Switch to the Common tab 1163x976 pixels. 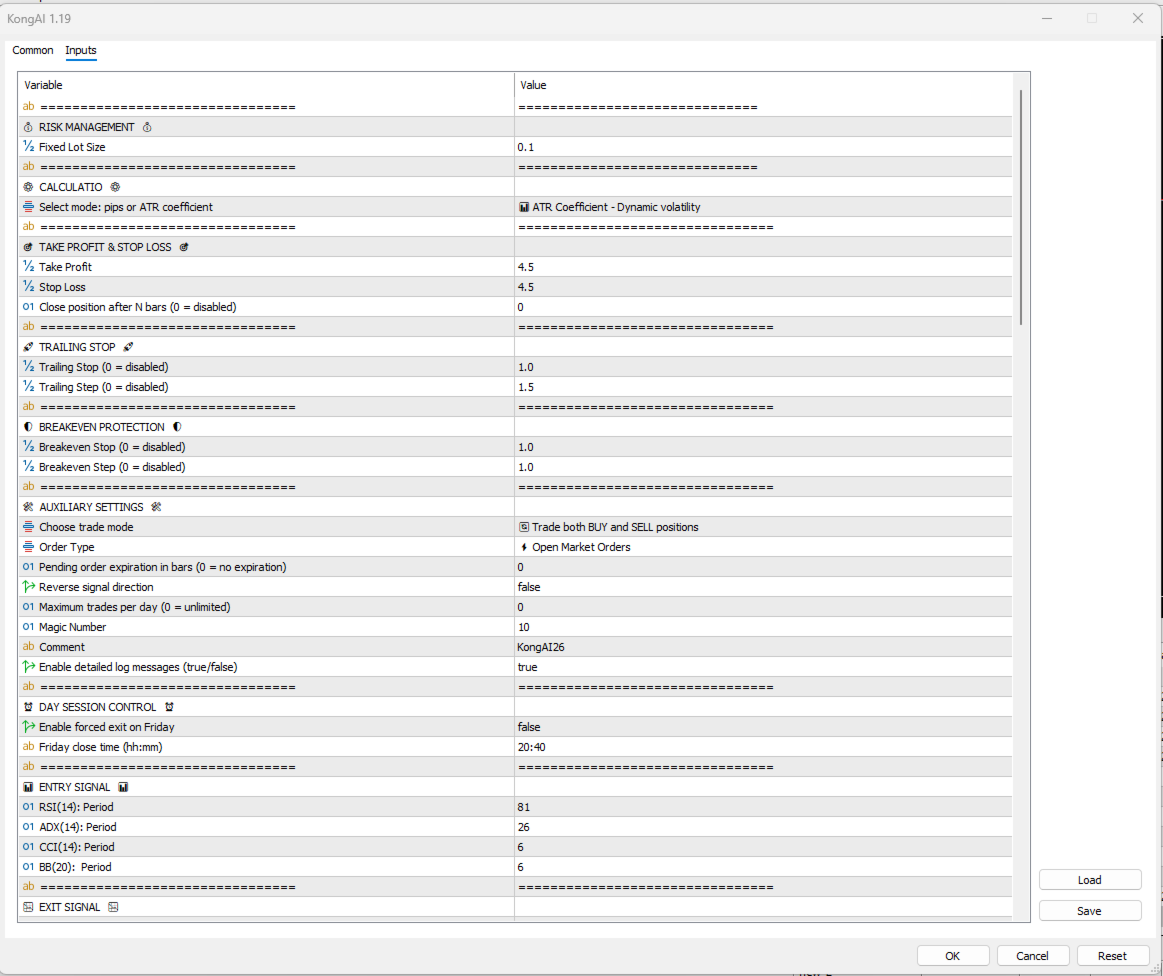click(33, 50)
